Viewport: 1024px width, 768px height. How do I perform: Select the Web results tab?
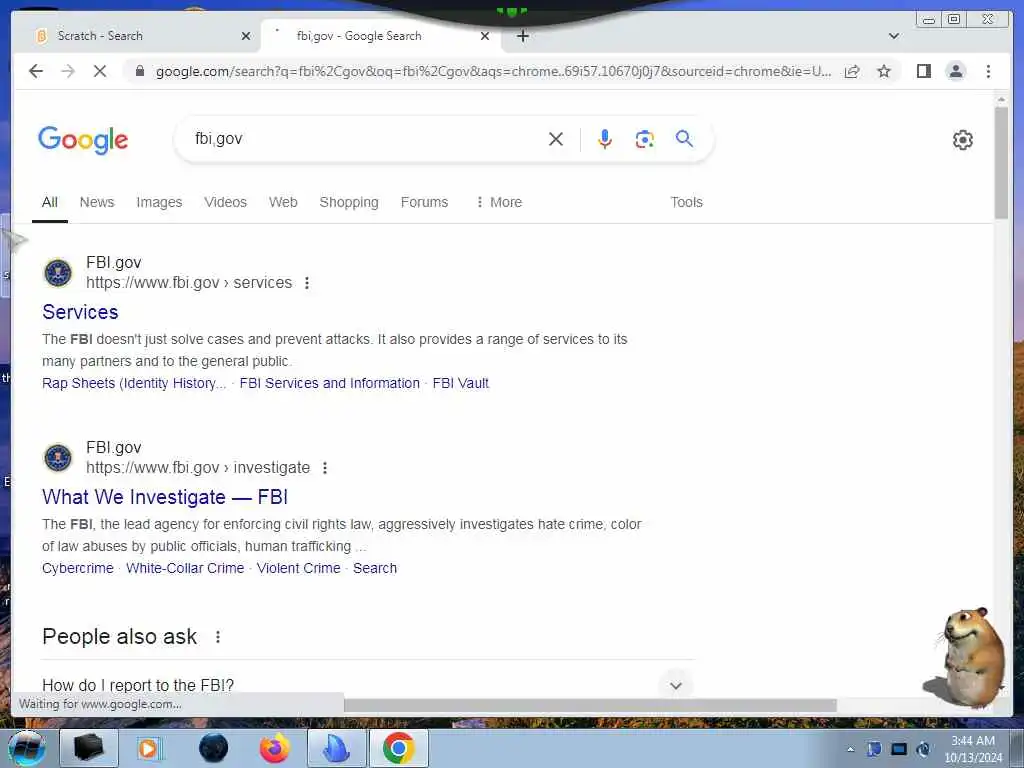pyautogui.click(x=283, y=202)
